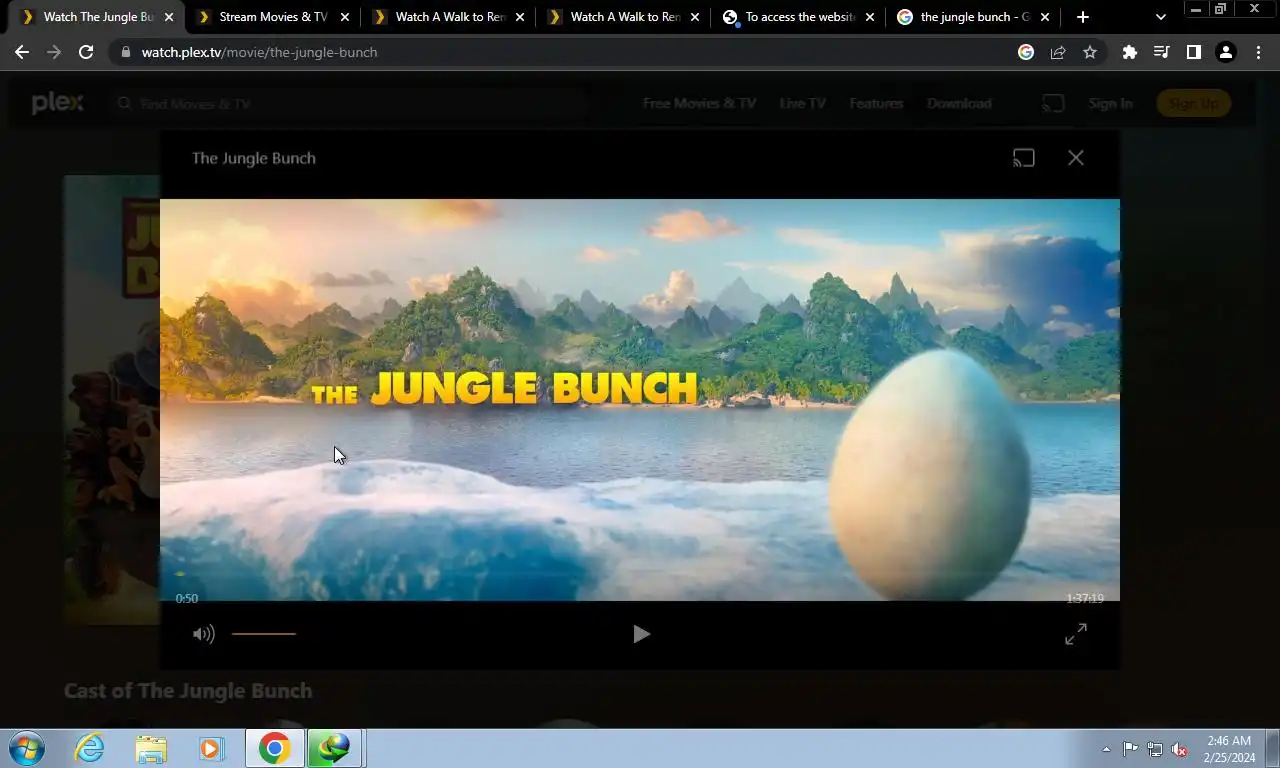Close the Jungle Bunch player overlay
This screenshot has width=1280, height=768.
pyautogui.click(x=1076, y=158)
